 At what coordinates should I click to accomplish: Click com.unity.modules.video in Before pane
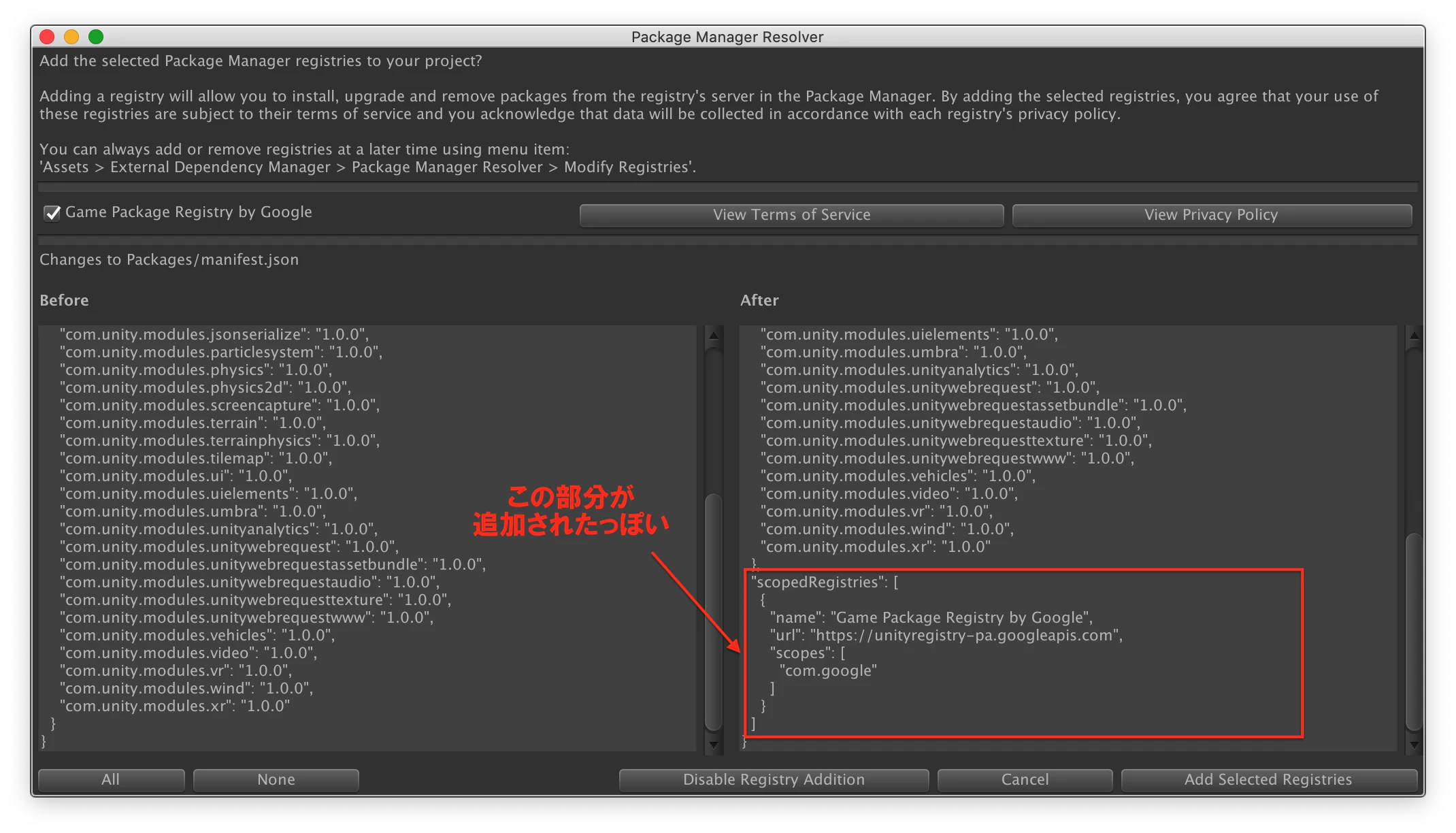point(188,653)
